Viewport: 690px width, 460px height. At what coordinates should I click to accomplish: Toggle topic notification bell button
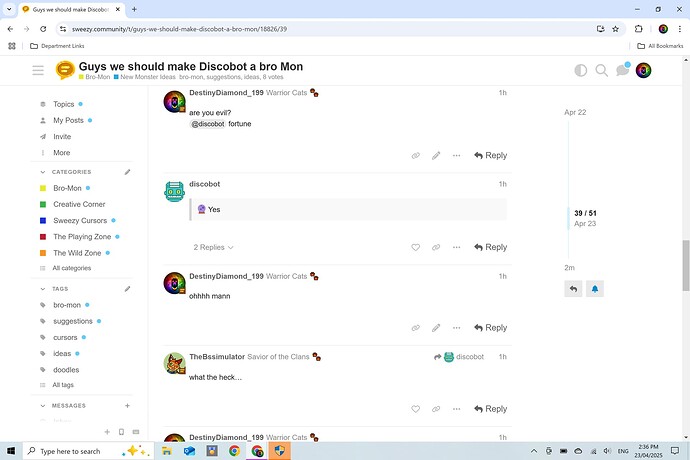point(595,289)
